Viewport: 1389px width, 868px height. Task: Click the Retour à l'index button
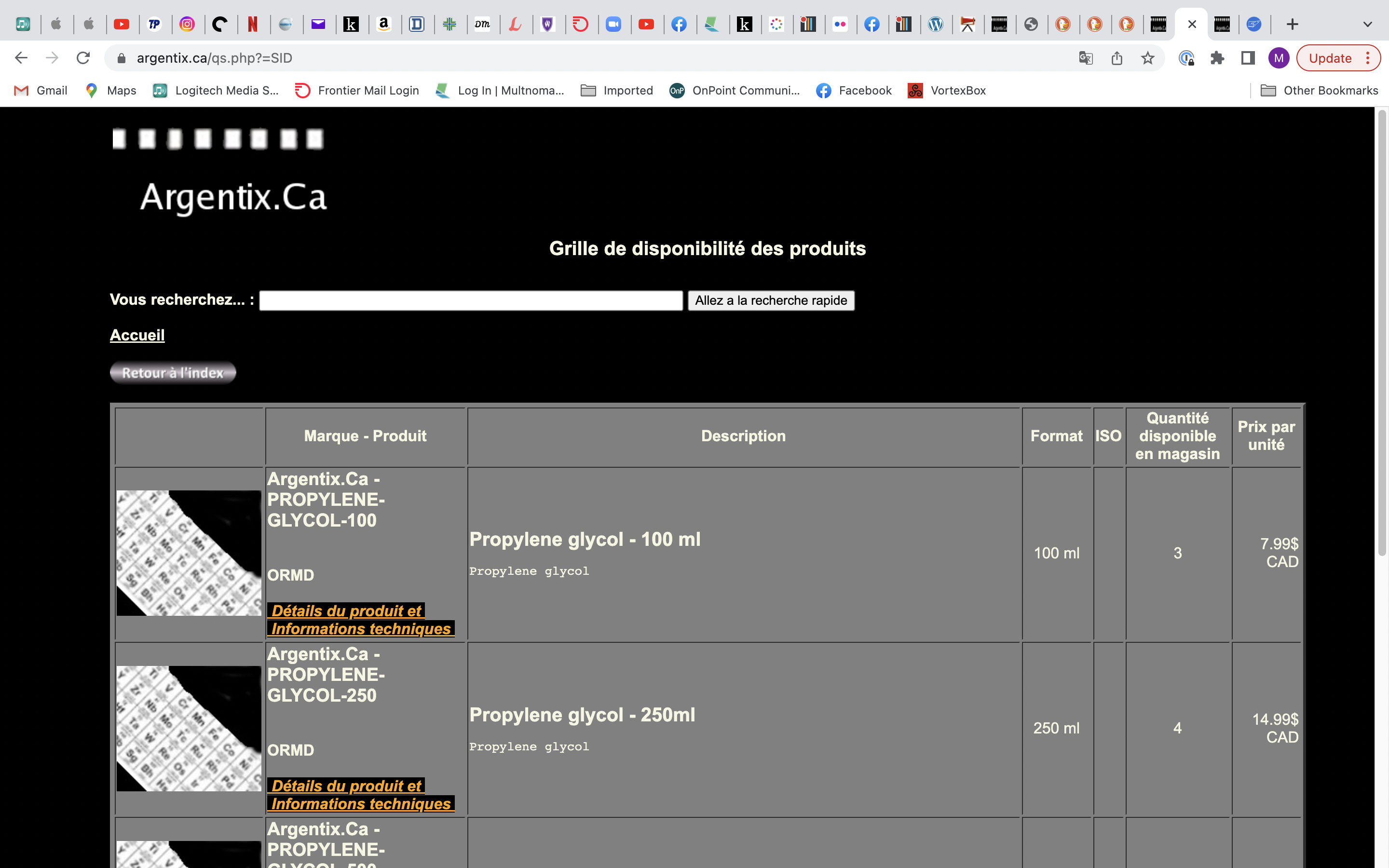[x=173, y=373]
